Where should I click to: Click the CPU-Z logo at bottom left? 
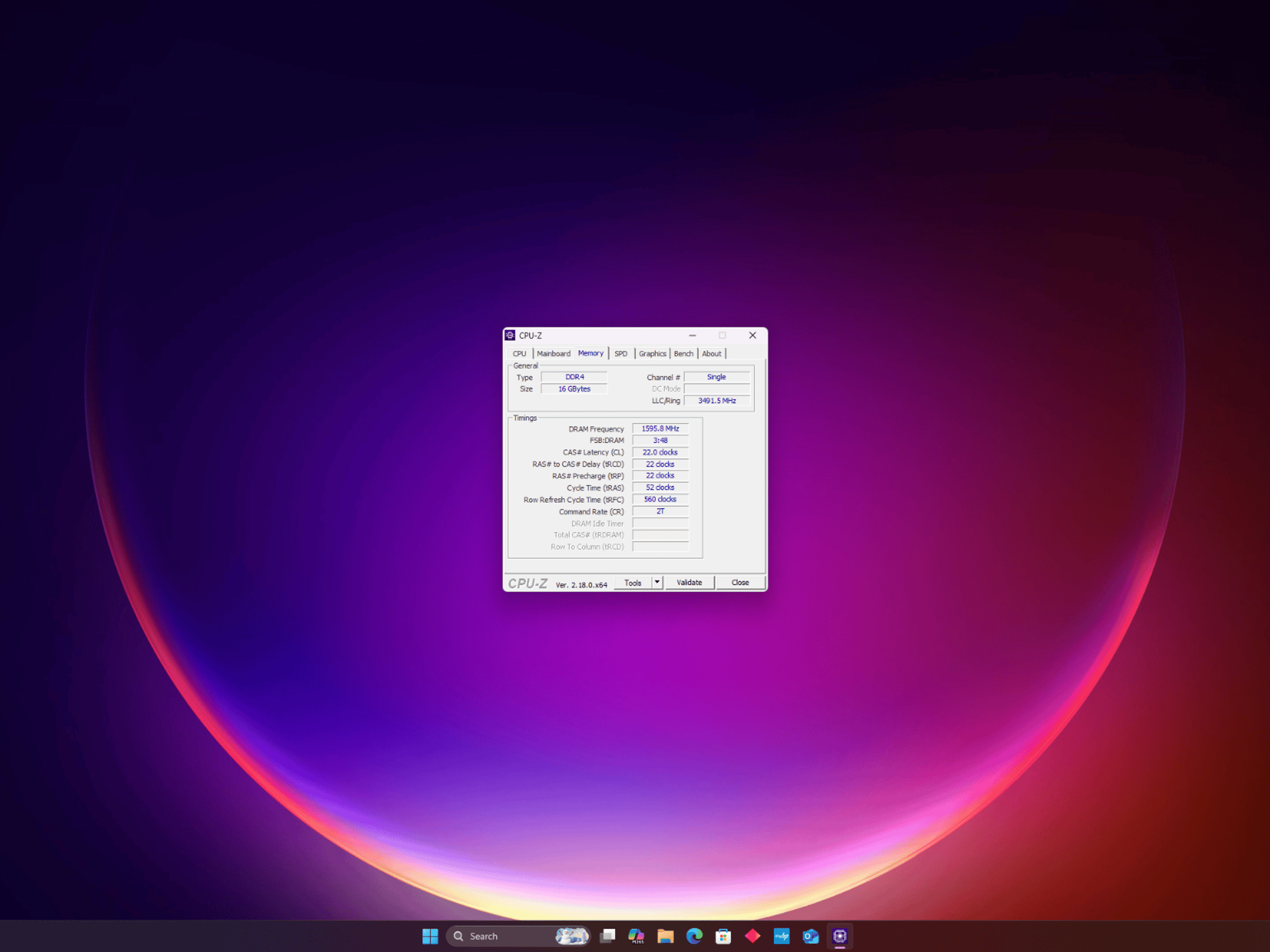point(528,583)
